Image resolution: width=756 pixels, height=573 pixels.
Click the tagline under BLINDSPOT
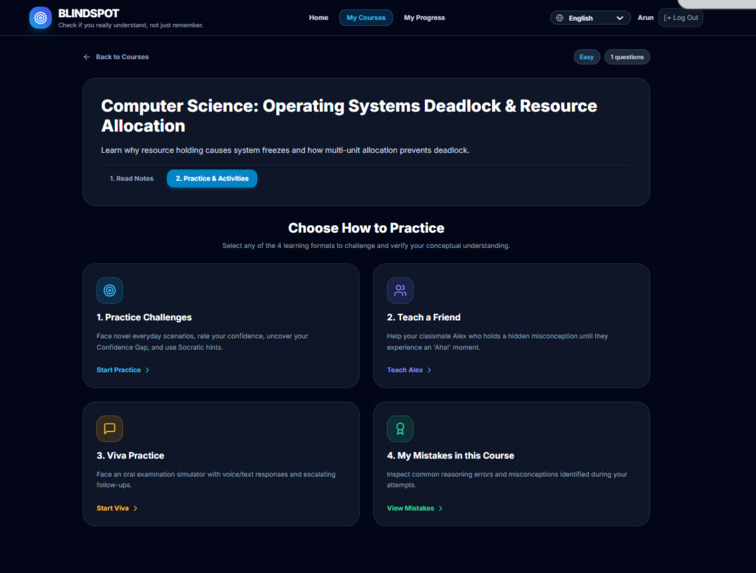(131, 25)
